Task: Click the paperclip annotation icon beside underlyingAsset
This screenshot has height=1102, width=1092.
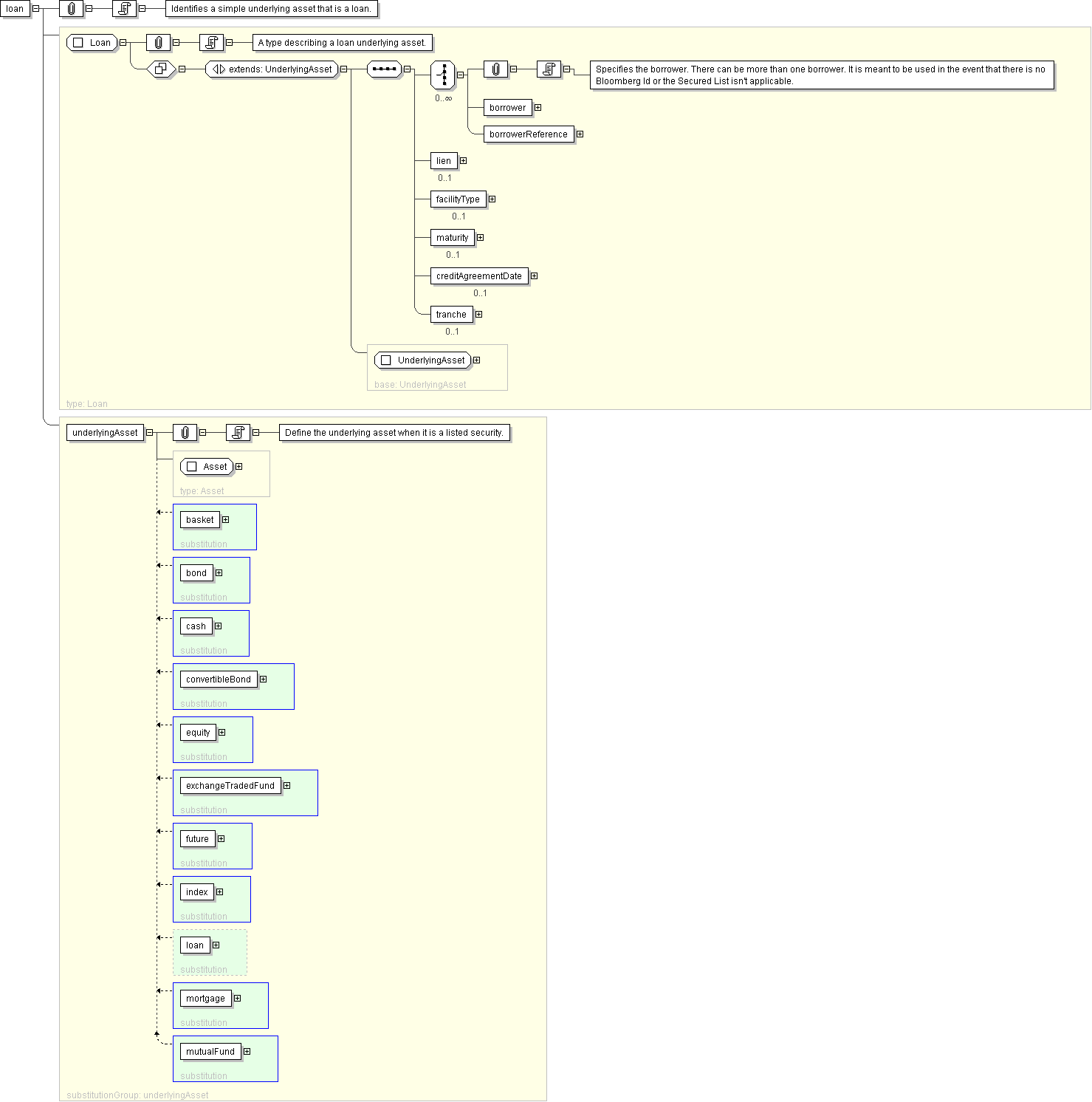Action: [x=185, y=433]
